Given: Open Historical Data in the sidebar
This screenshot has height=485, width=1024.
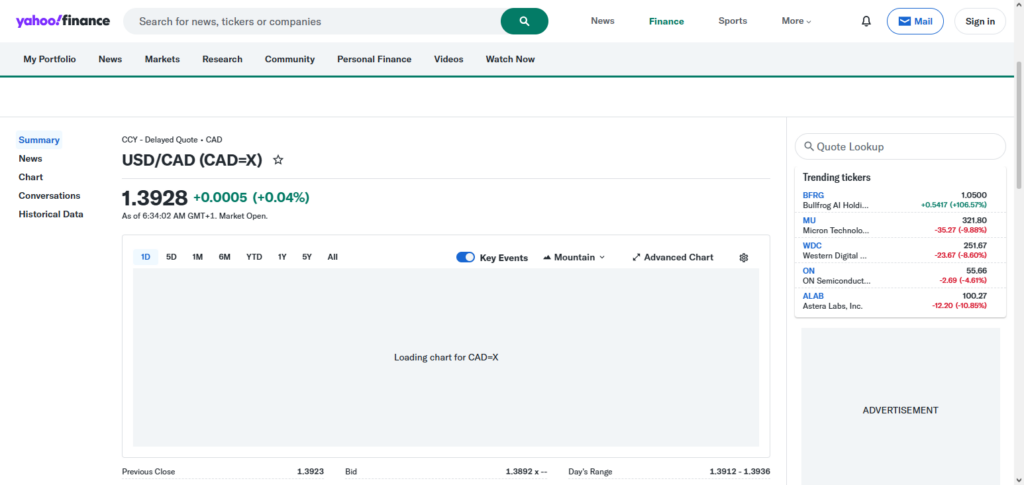Looking at the screenshot, I should pyautogui.click(x=51, y=214).
